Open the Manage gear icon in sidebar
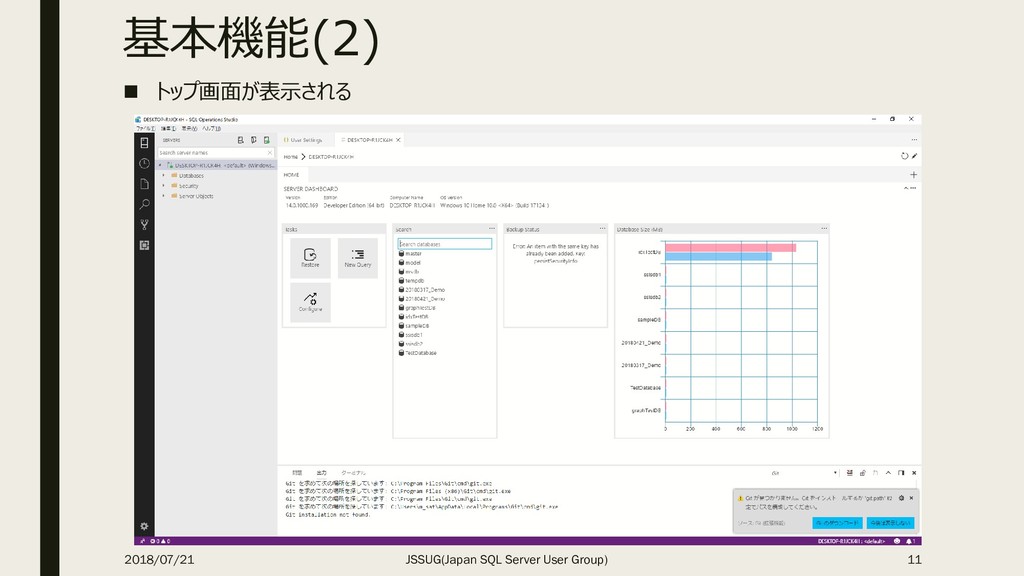The height and width of the screenshot is (576, 1024). tap(144, 526)
